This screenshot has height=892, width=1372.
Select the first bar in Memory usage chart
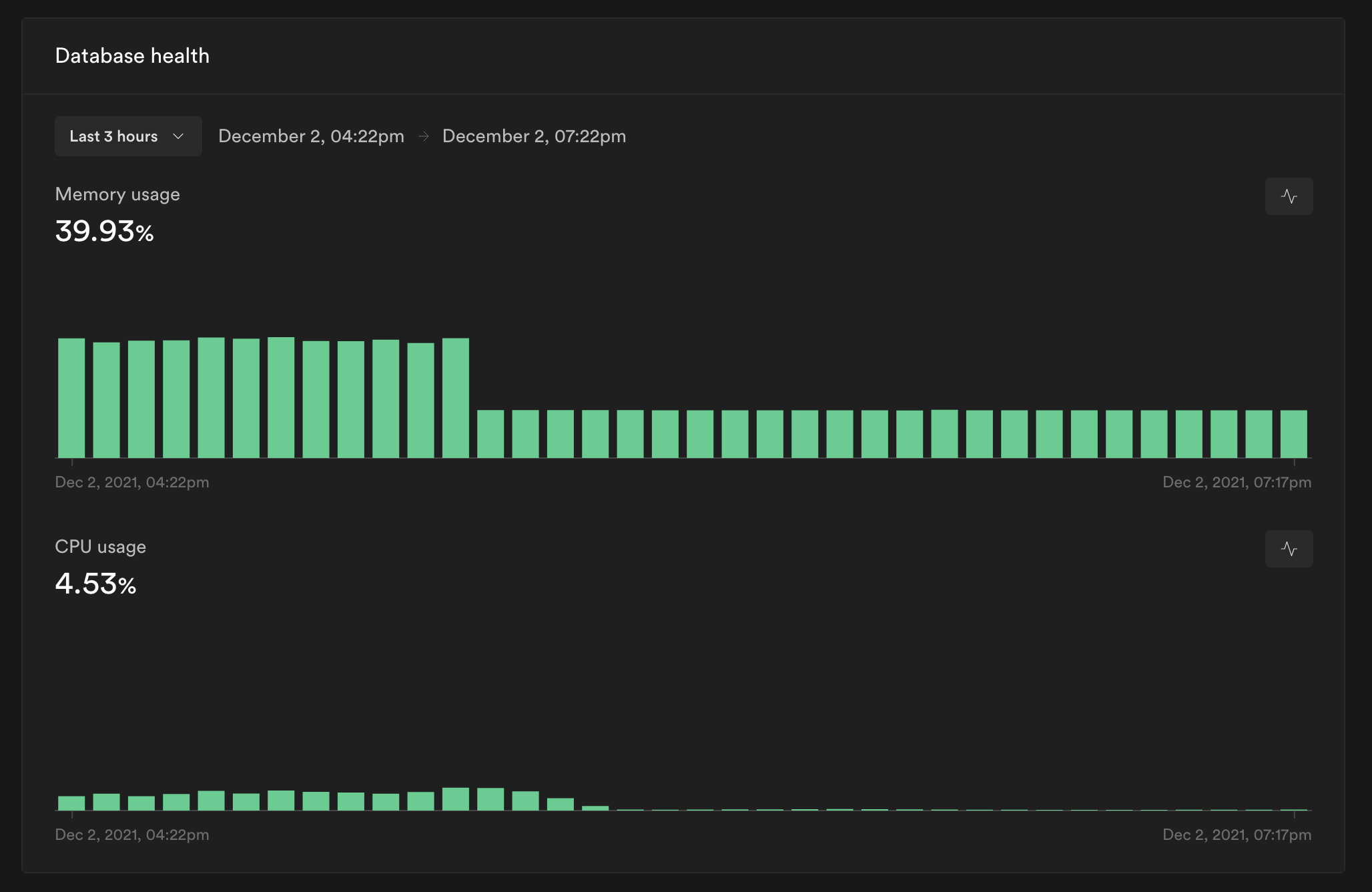coord(71,398)
